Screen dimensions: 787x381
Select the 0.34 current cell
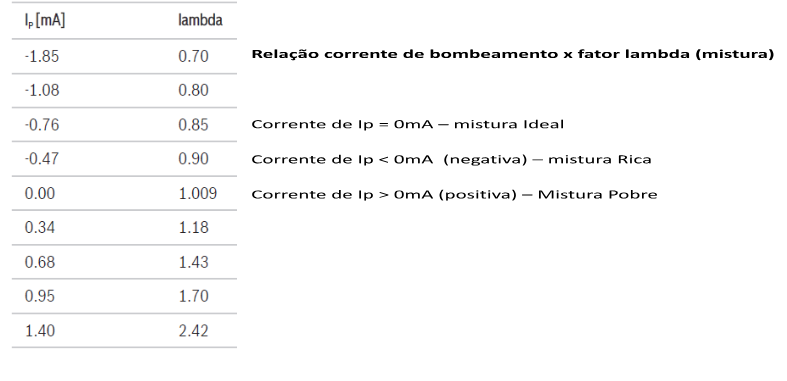point(40,227)
